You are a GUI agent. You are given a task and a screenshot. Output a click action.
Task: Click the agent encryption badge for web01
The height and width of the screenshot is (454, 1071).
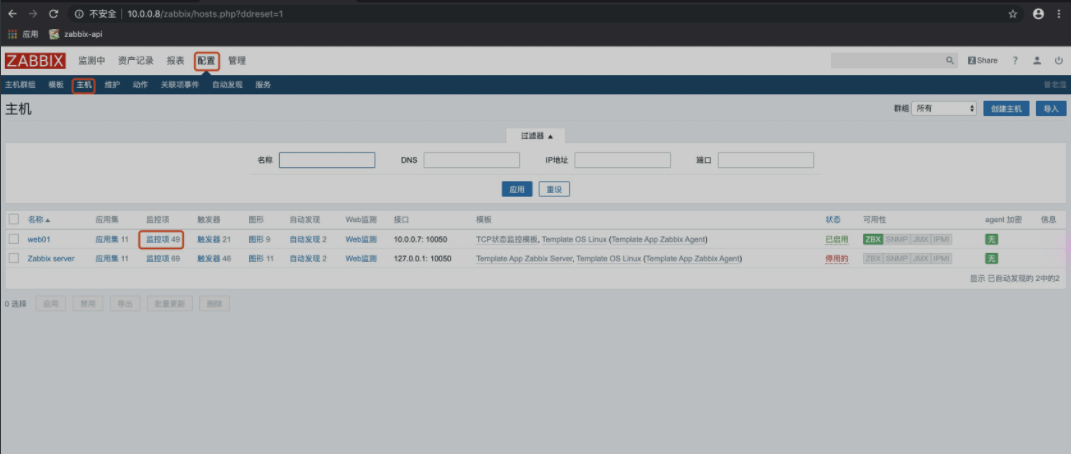[x=991, y=240]
